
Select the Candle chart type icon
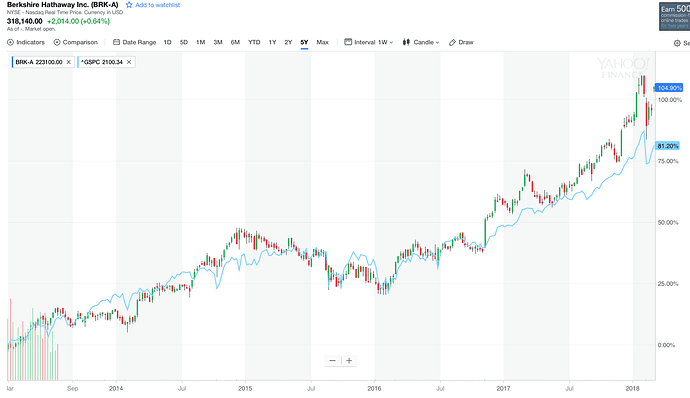[406, 42]
